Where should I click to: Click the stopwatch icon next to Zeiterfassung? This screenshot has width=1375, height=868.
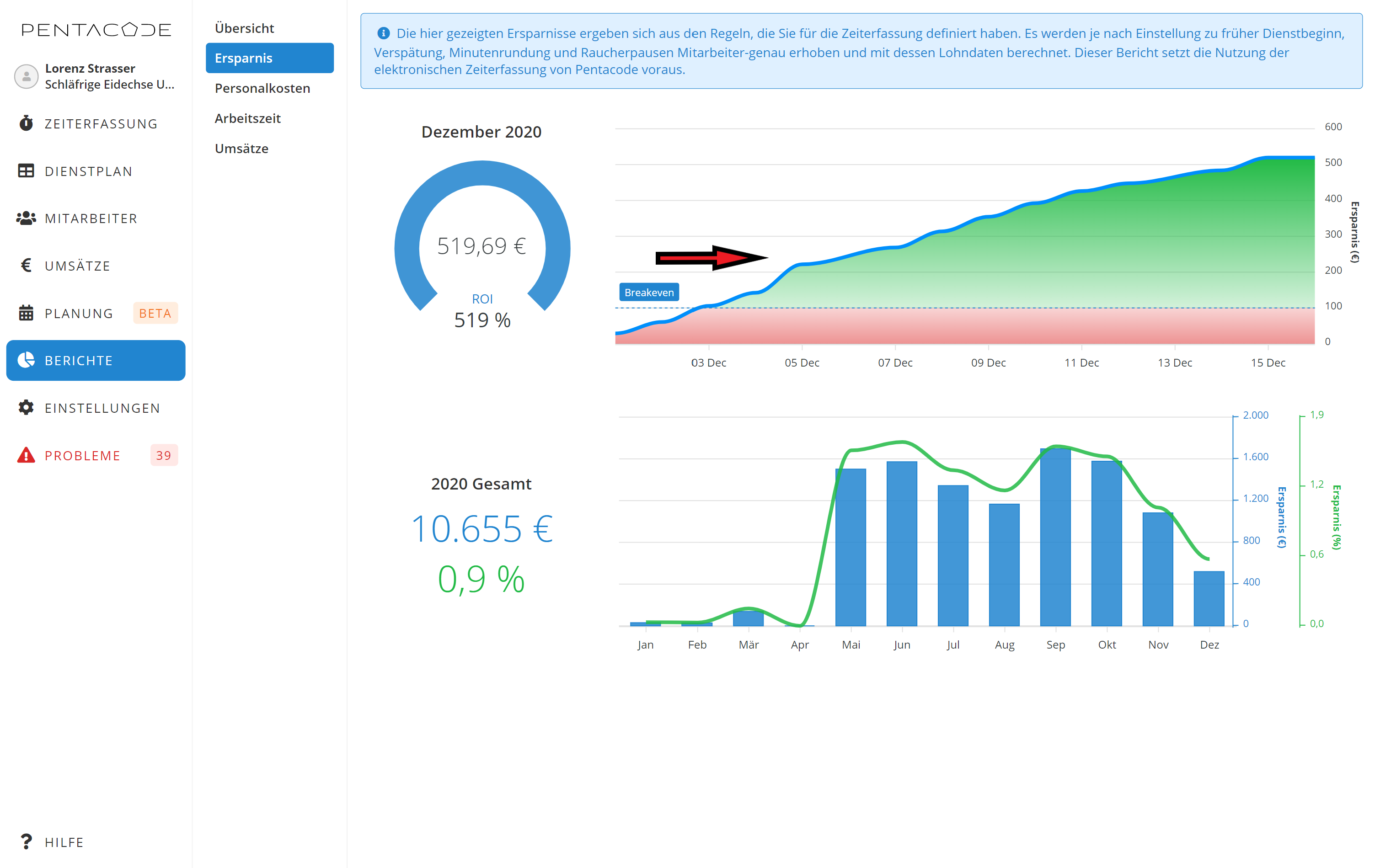click(x=26, y=123)
